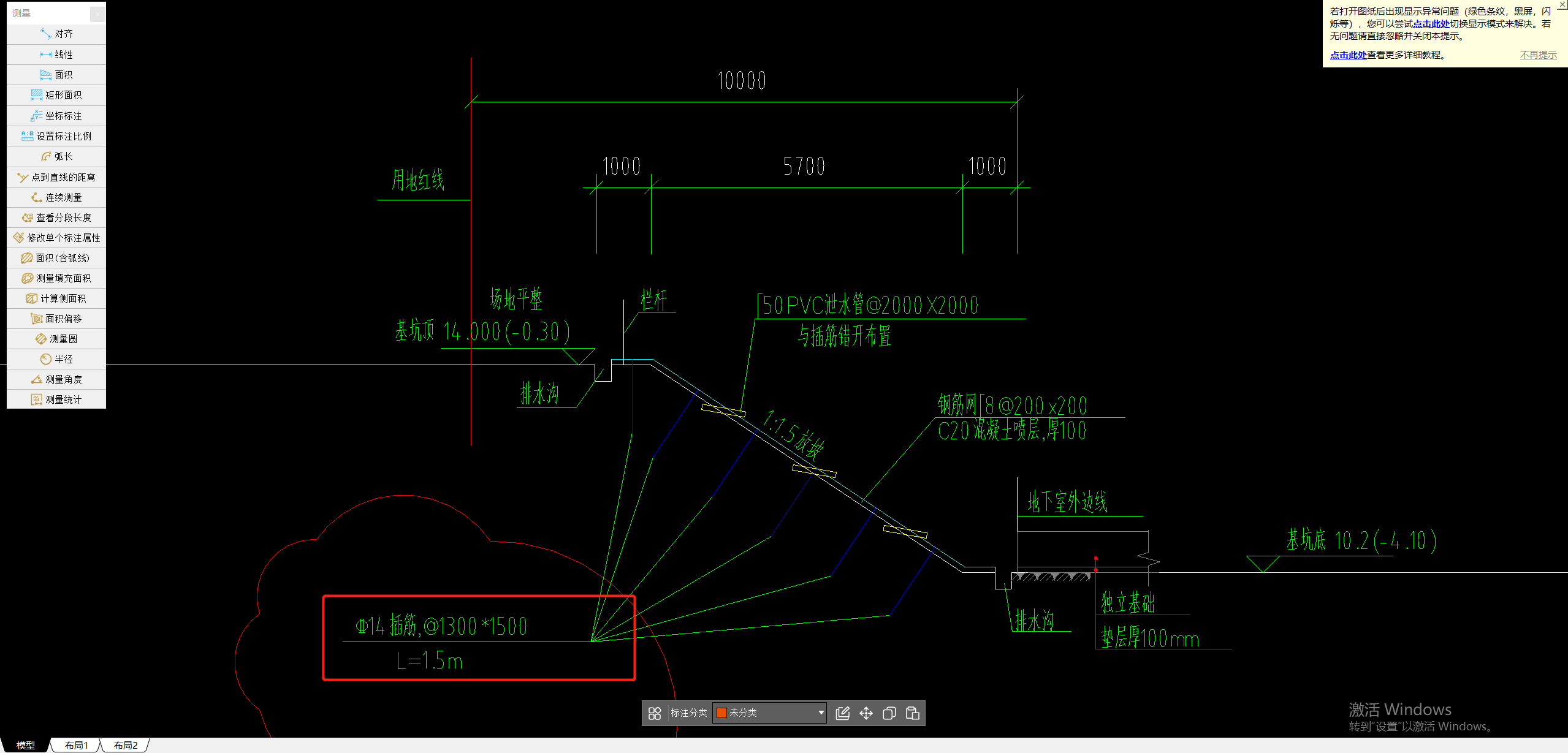Viewport: 1568px width, 753px height.
Task: Click the paste icon in bottom annotation bar
Action: 913,713
